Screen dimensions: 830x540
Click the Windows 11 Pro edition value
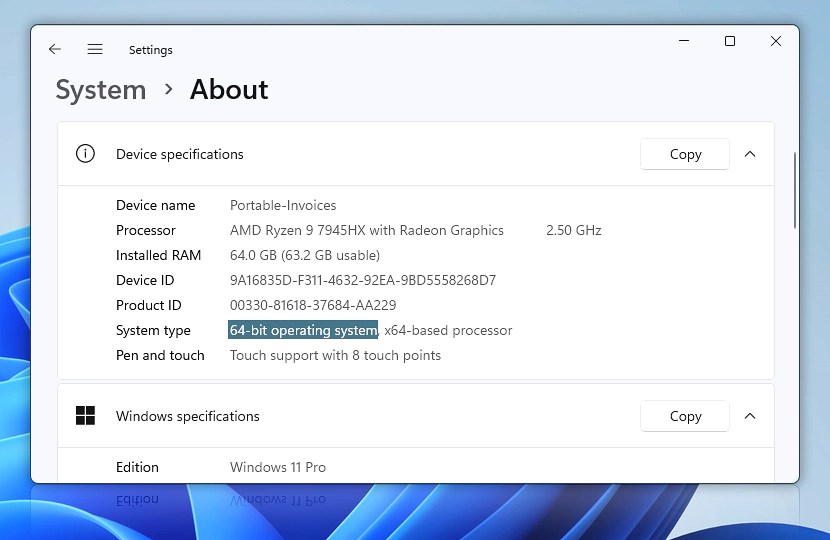click(278, 467)
